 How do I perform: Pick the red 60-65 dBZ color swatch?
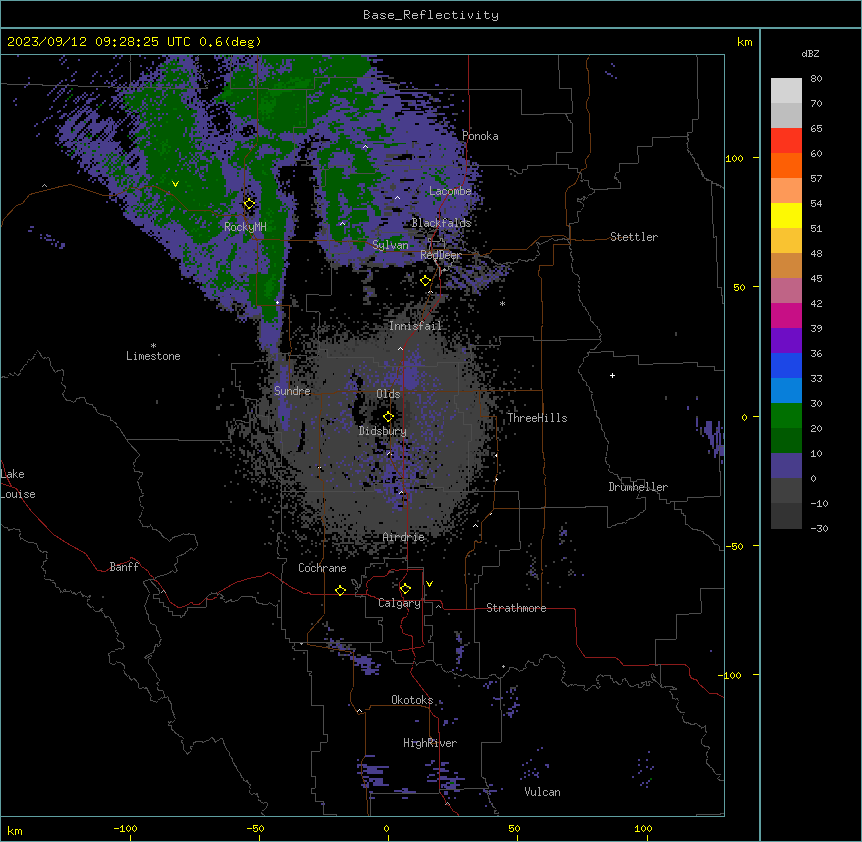pos(786,140)
